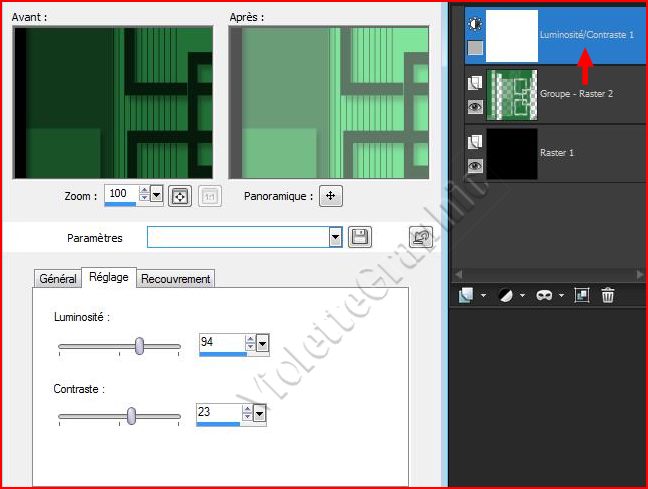Click the Panoramique navigate icon
This screenshot has height=489, width=648.
coord(331,196)
